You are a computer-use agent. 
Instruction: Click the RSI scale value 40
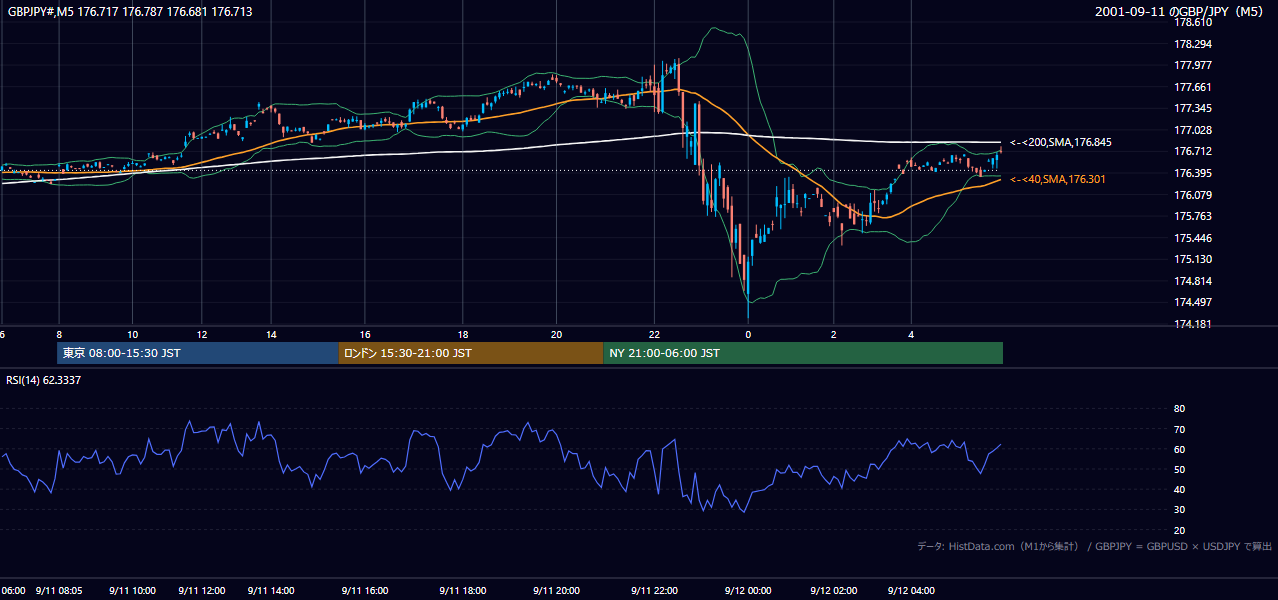tap(1179, 489)
